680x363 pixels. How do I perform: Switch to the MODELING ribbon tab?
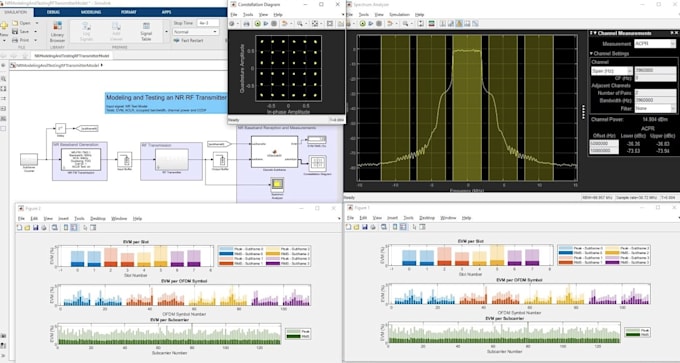(91, 12)
